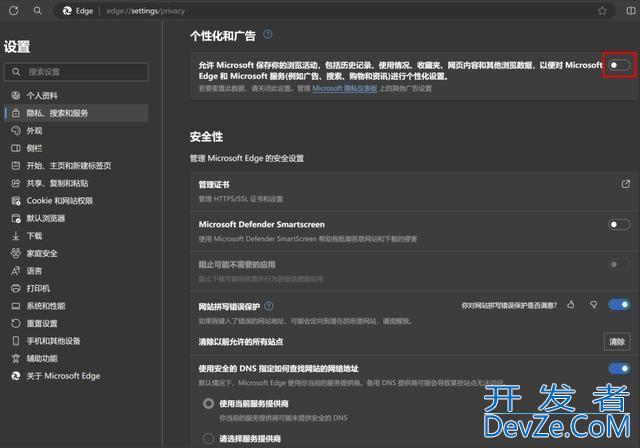Click the 默认浏览器 icon
Image resolution: width=640 pixels, height=448 pixels.
click(x=16, y=218)
